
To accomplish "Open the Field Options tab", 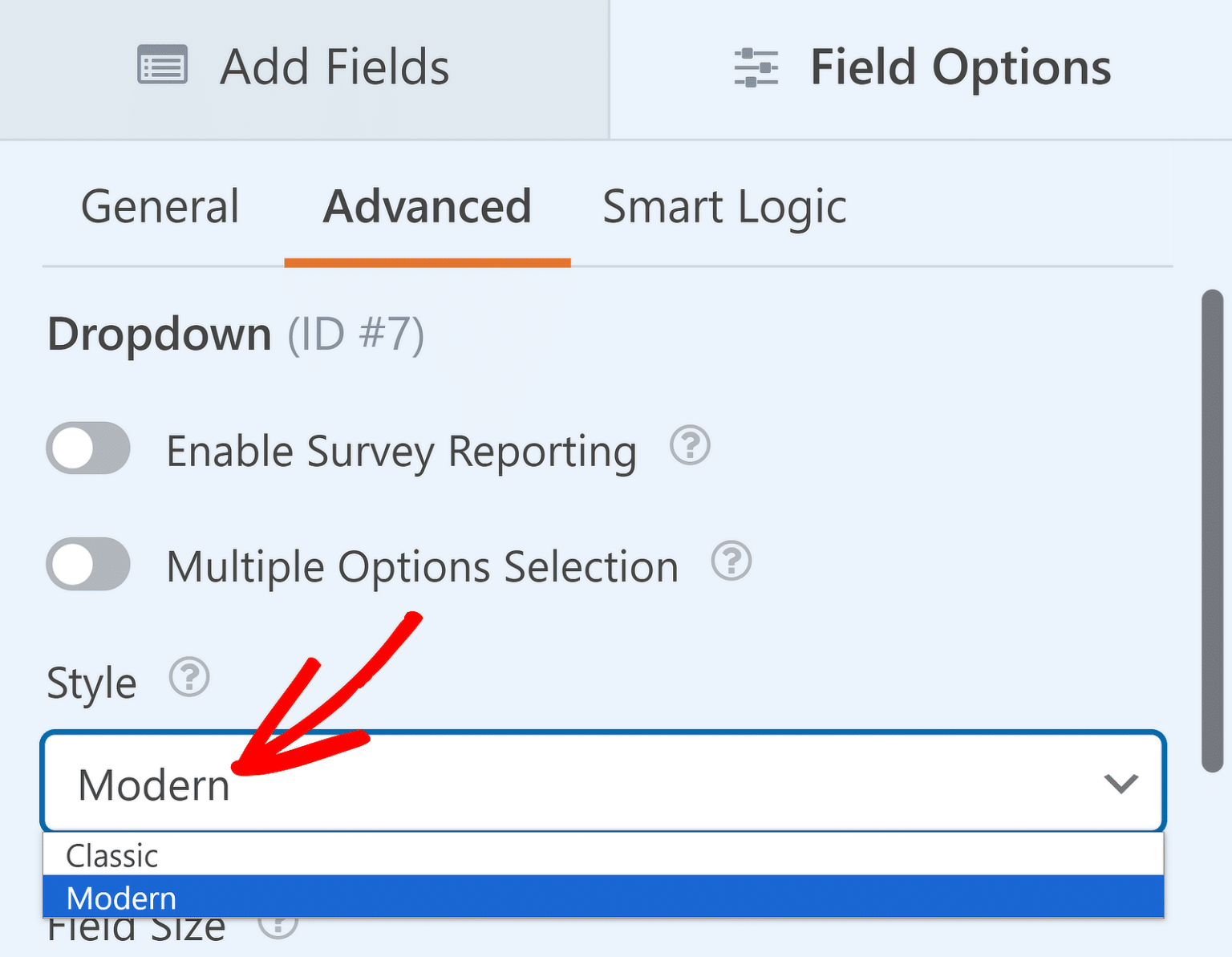I will [960, 67].
